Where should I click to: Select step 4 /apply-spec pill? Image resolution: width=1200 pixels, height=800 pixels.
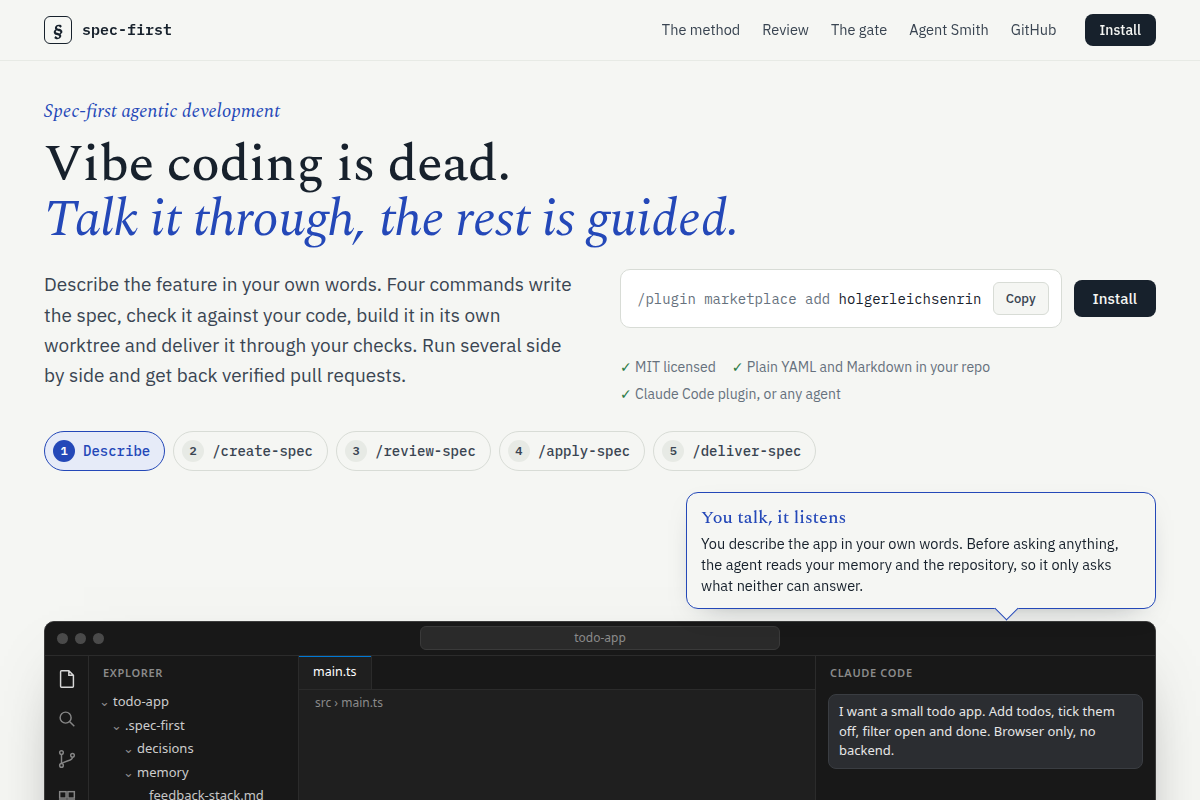tap(572, 451)
